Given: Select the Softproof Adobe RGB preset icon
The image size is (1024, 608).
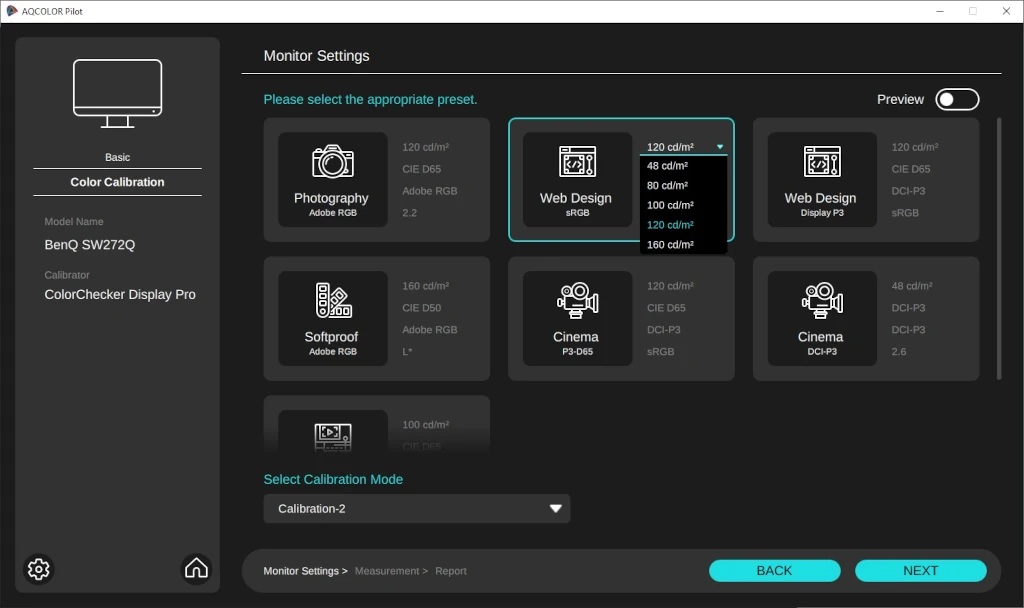Looking at the screenshot, I should (x=333, y=300).
